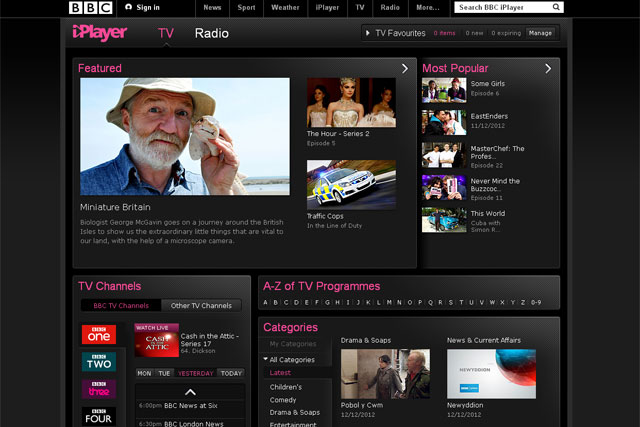Click the Most Popular heading
Viewport: 640px width, 427px height.
tap(455, 69)
